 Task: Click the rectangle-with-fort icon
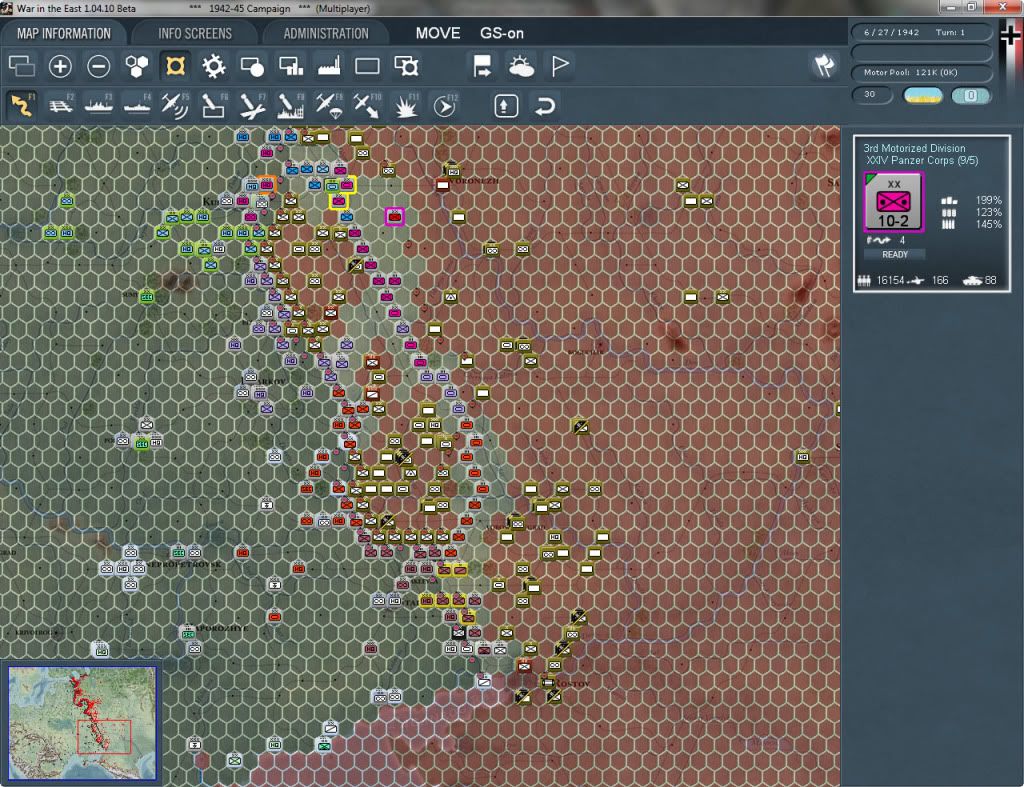pyautogui.click(x=406, y=66)
